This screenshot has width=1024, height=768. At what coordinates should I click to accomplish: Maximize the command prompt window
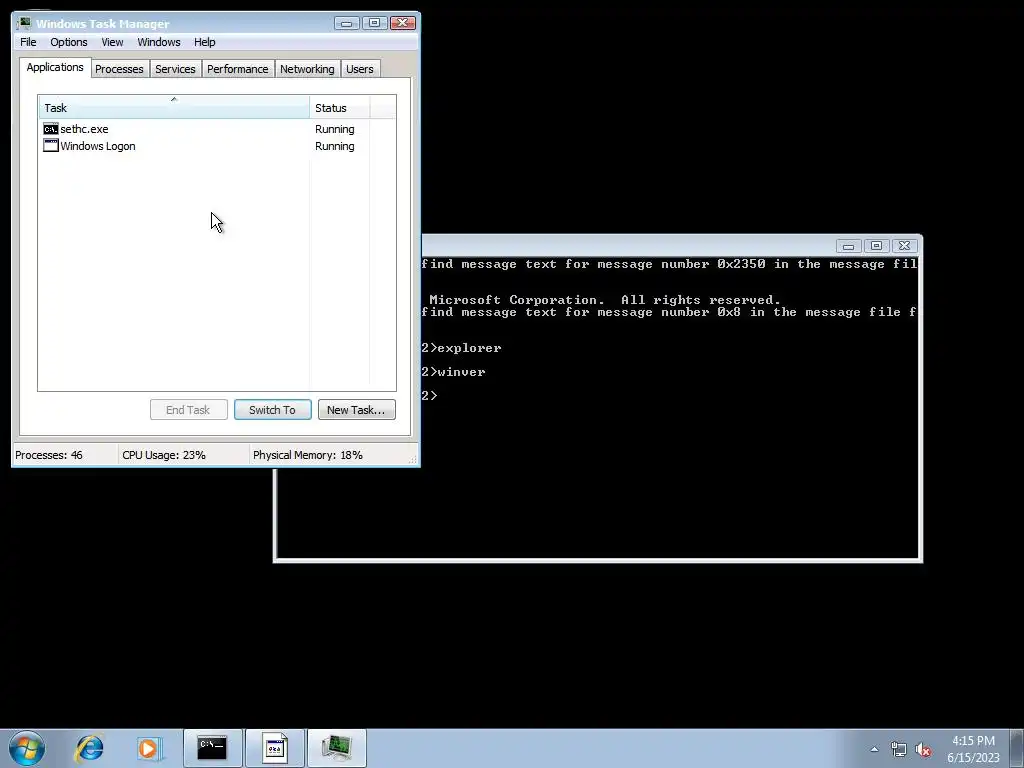[x=876, y=246]
